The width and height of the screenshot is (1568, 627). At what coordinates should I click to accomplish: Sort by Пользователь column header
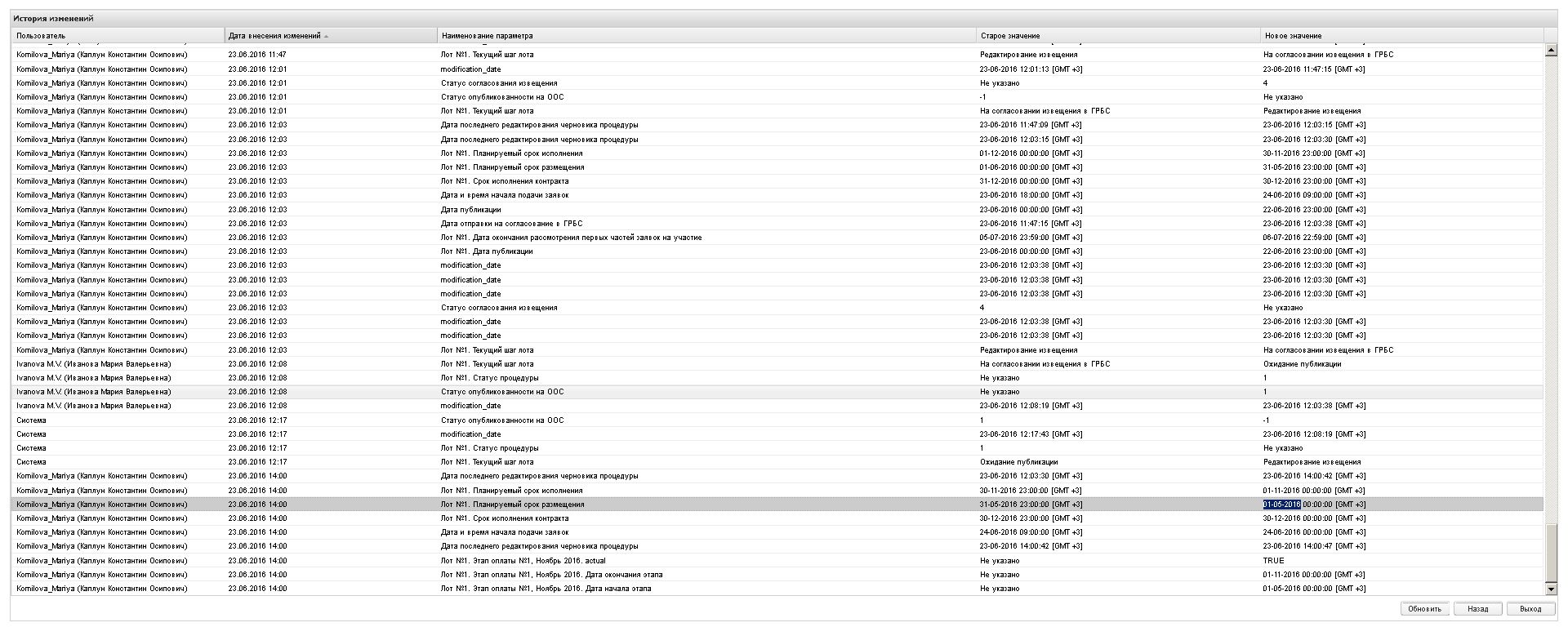[118, 36]
